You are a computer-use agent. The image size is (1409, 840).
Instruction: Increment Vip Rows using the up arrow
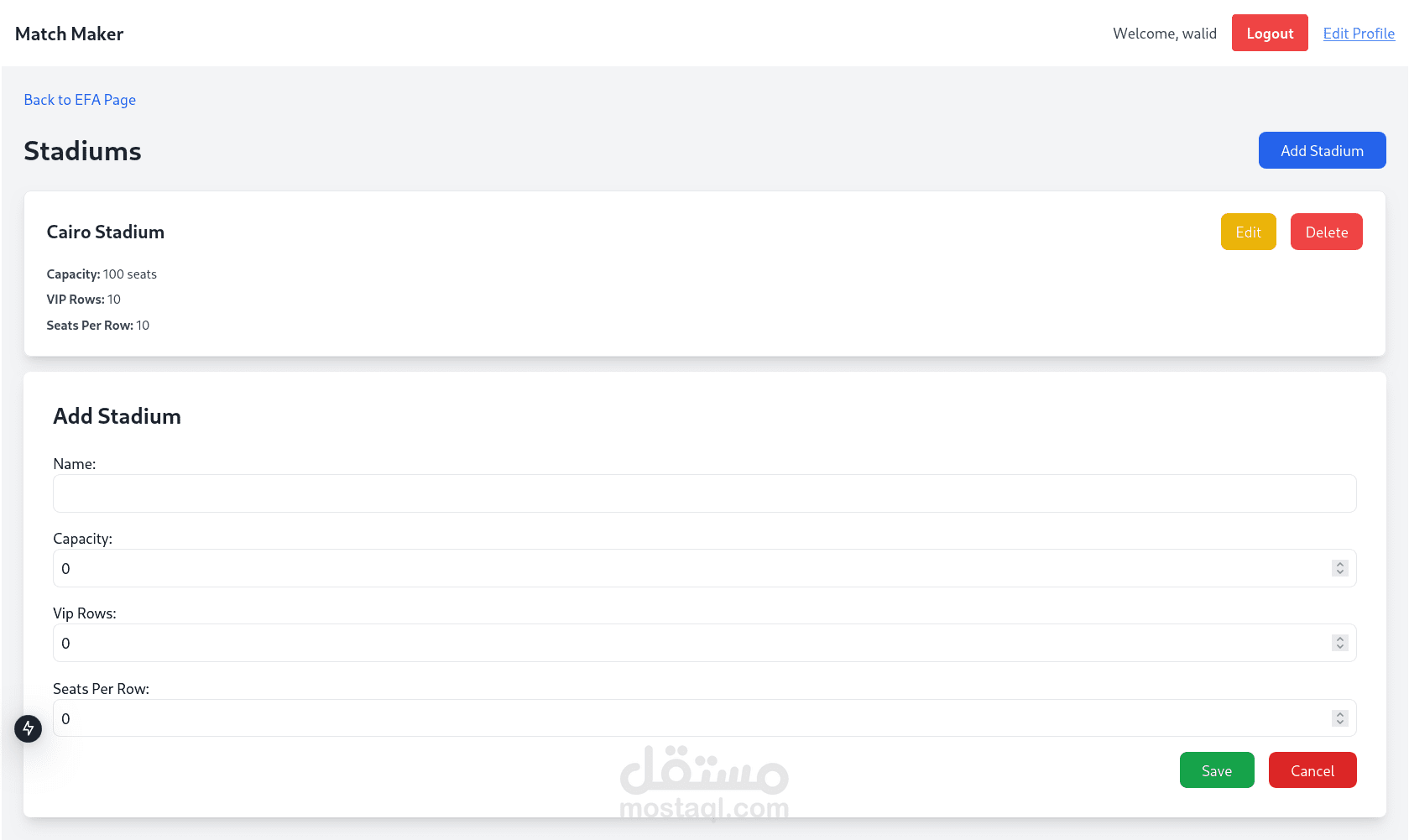pyautogui.click(x=1340, y=639)
